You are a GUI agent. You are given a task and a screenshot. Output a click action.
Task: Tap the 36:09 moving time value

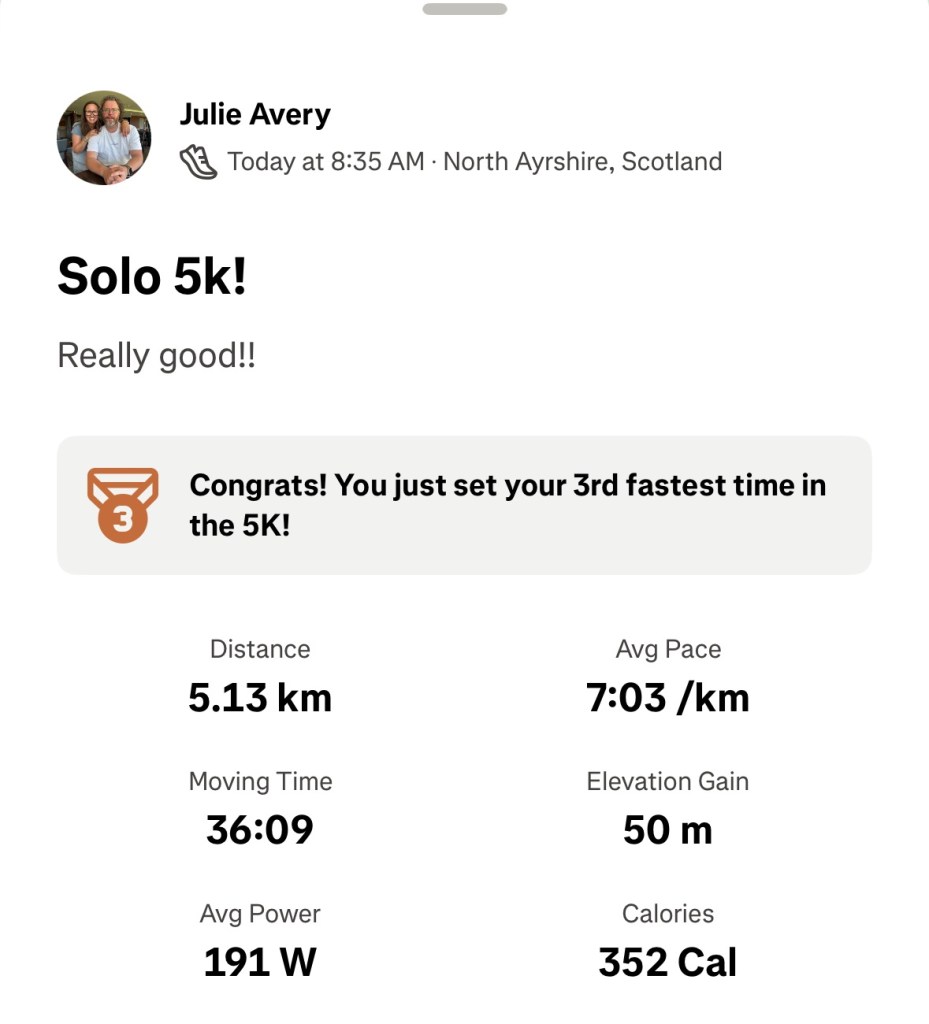260,829
